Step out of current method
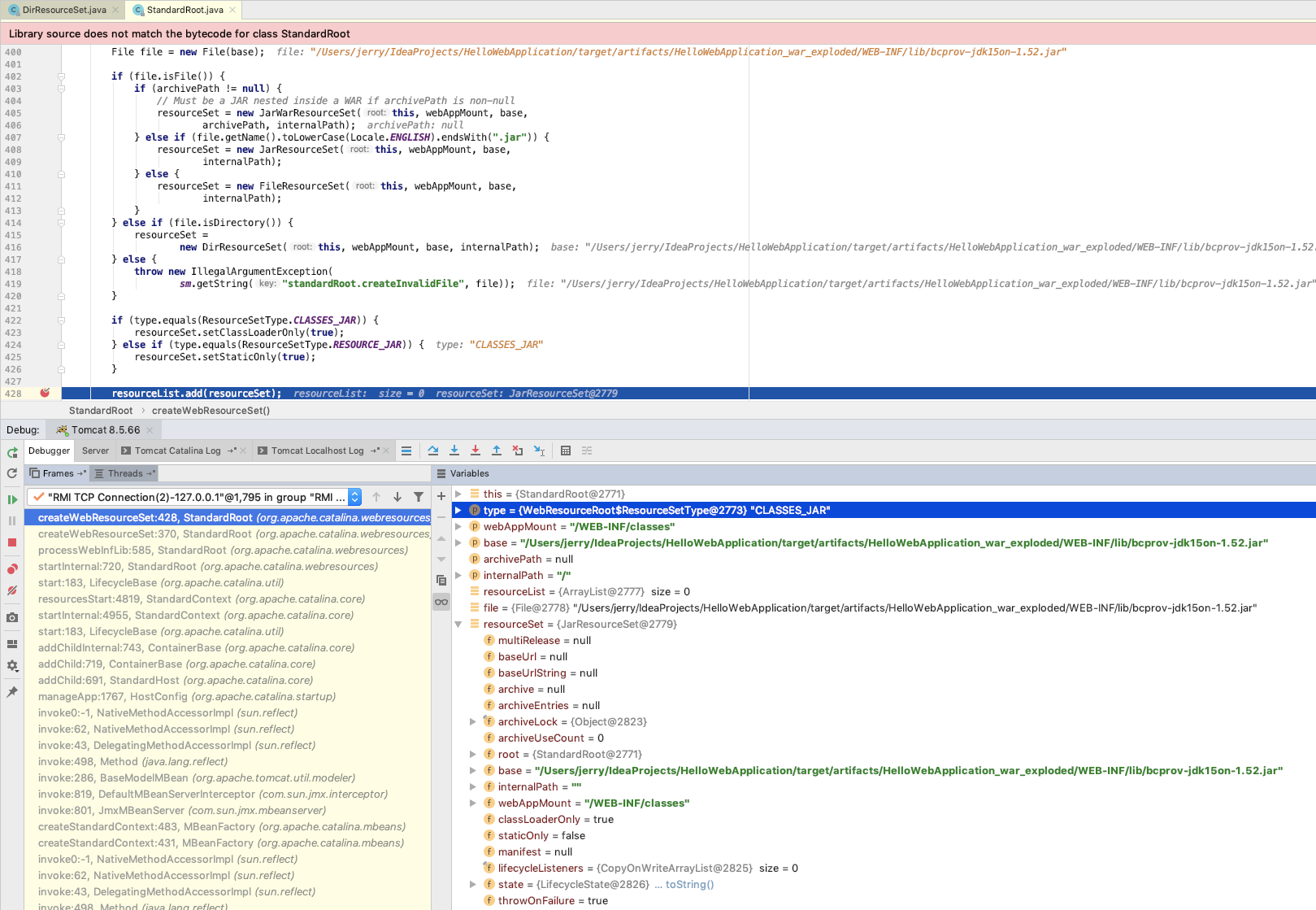Image resolution: width=1316 pixels, height=910 pixels. tap(497, 451)
